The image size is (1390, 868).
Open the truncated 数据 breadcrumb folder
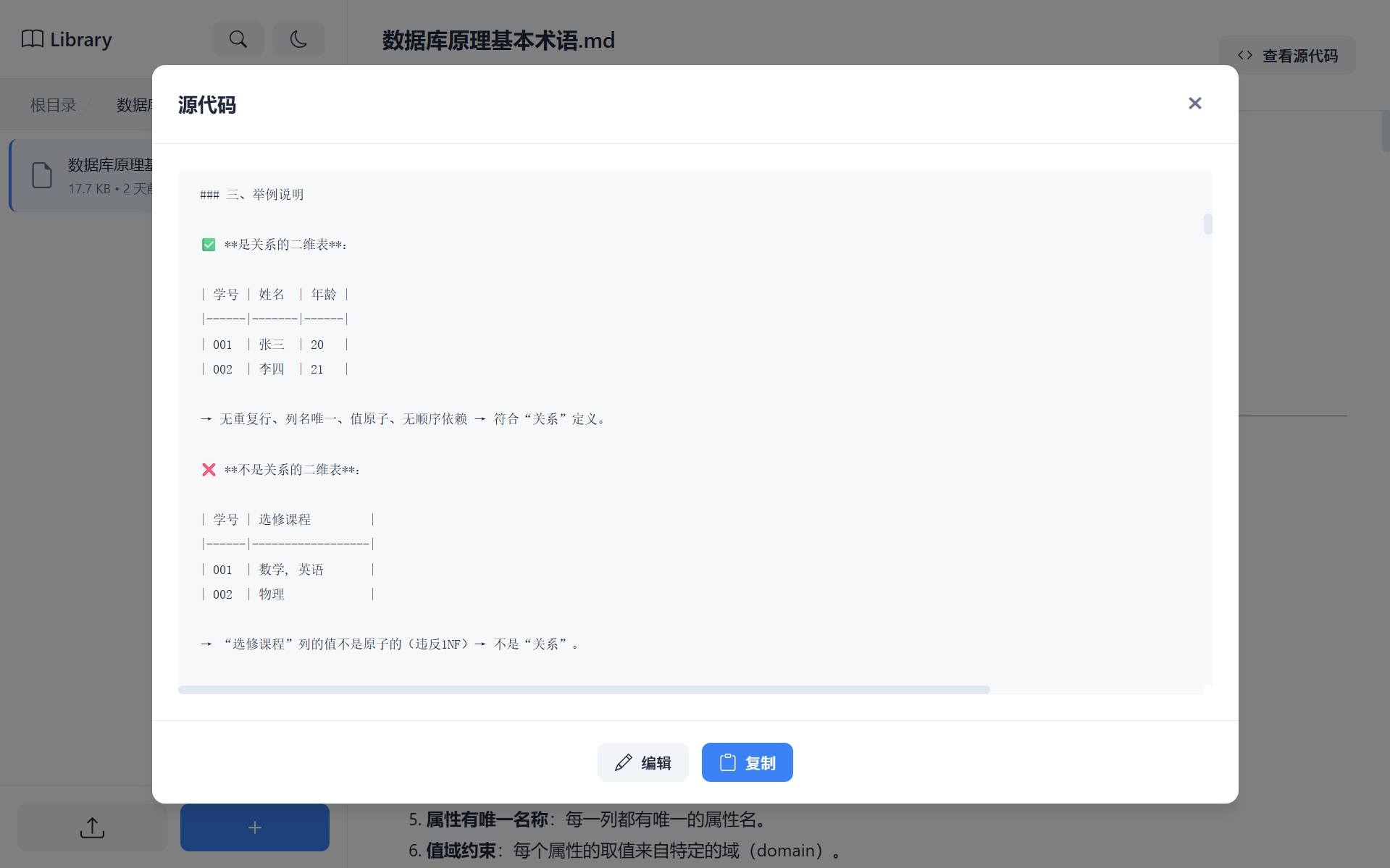pyautogui.click(x=135, y=104)
